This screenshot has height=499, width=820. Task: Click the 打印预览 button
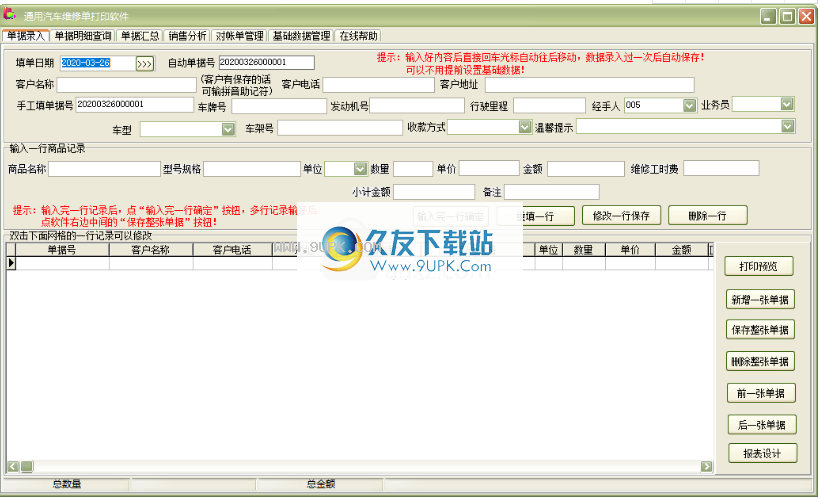758,266
